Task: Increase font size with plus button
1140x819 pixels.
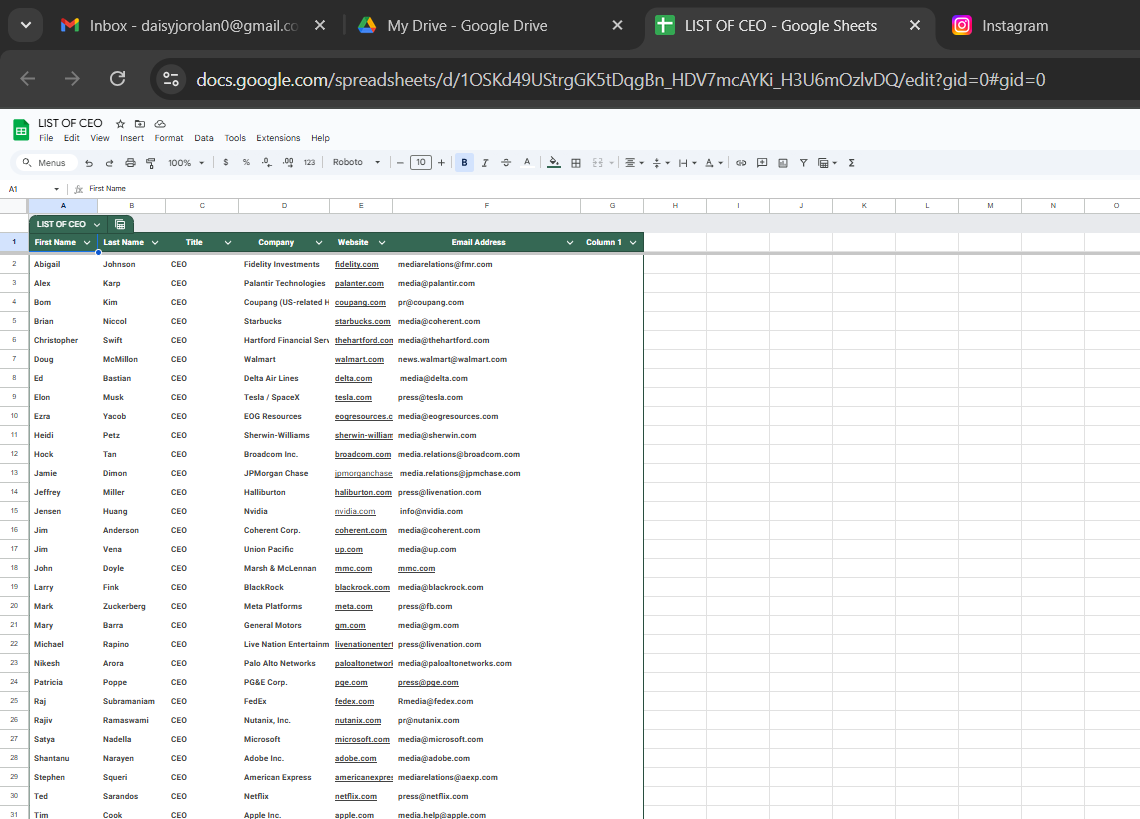Action: (x=441, y=163)
